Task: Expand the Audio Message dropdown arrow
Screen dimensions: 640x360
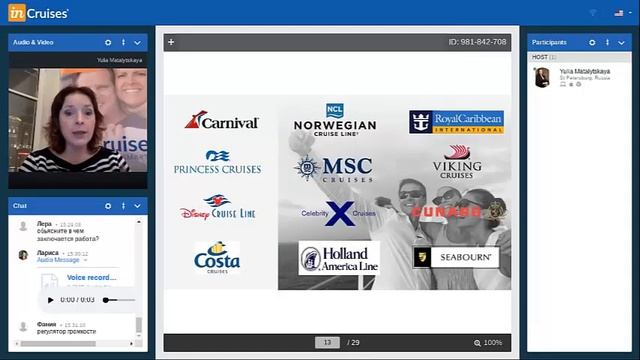Action: 85,260
